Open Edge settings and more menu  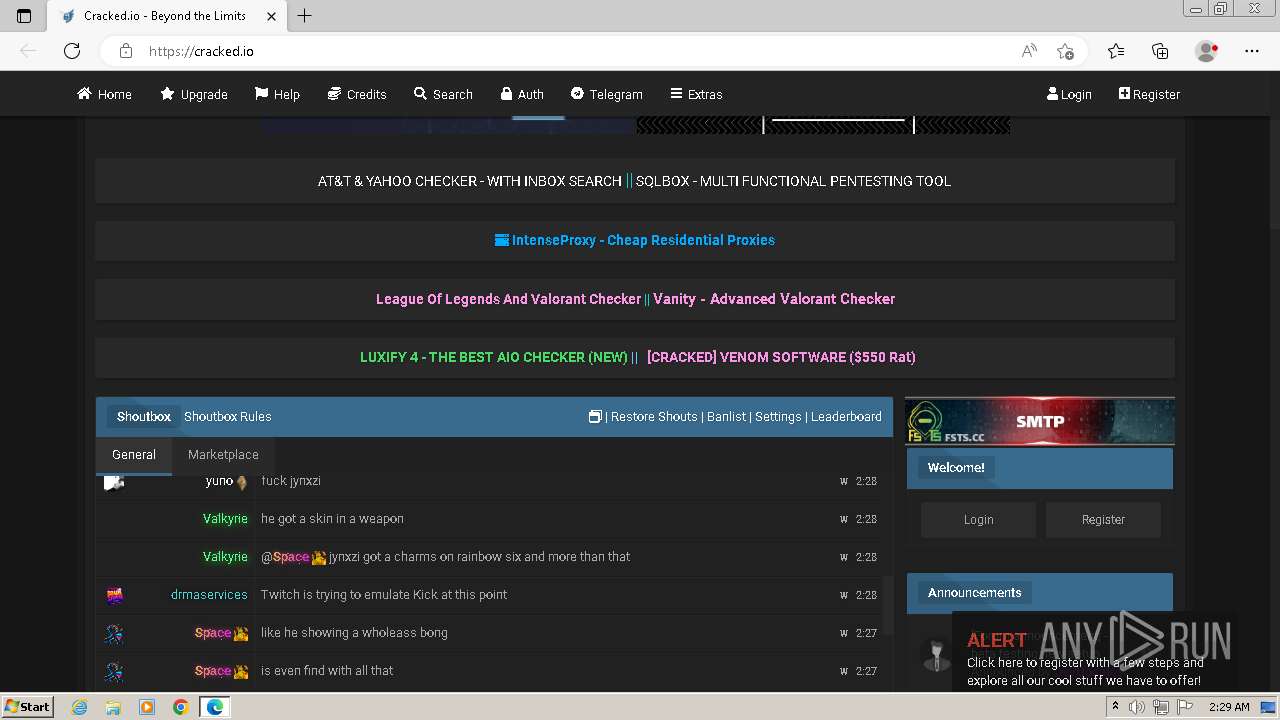tap(1252, 51)
